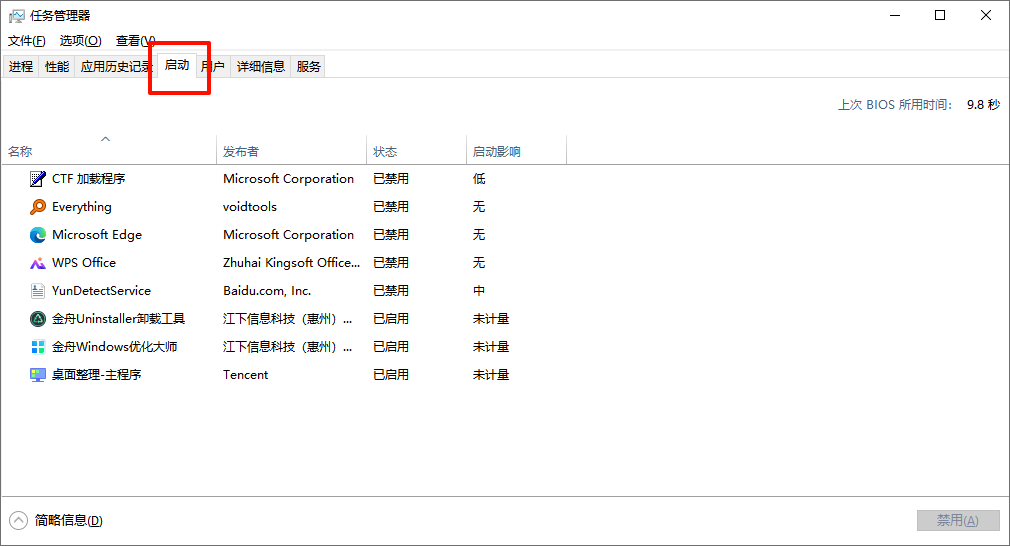The width and height of the screenshot is (1010, 546).
Task: Sort by the 发布者 column header
Action: click(291, 151)
